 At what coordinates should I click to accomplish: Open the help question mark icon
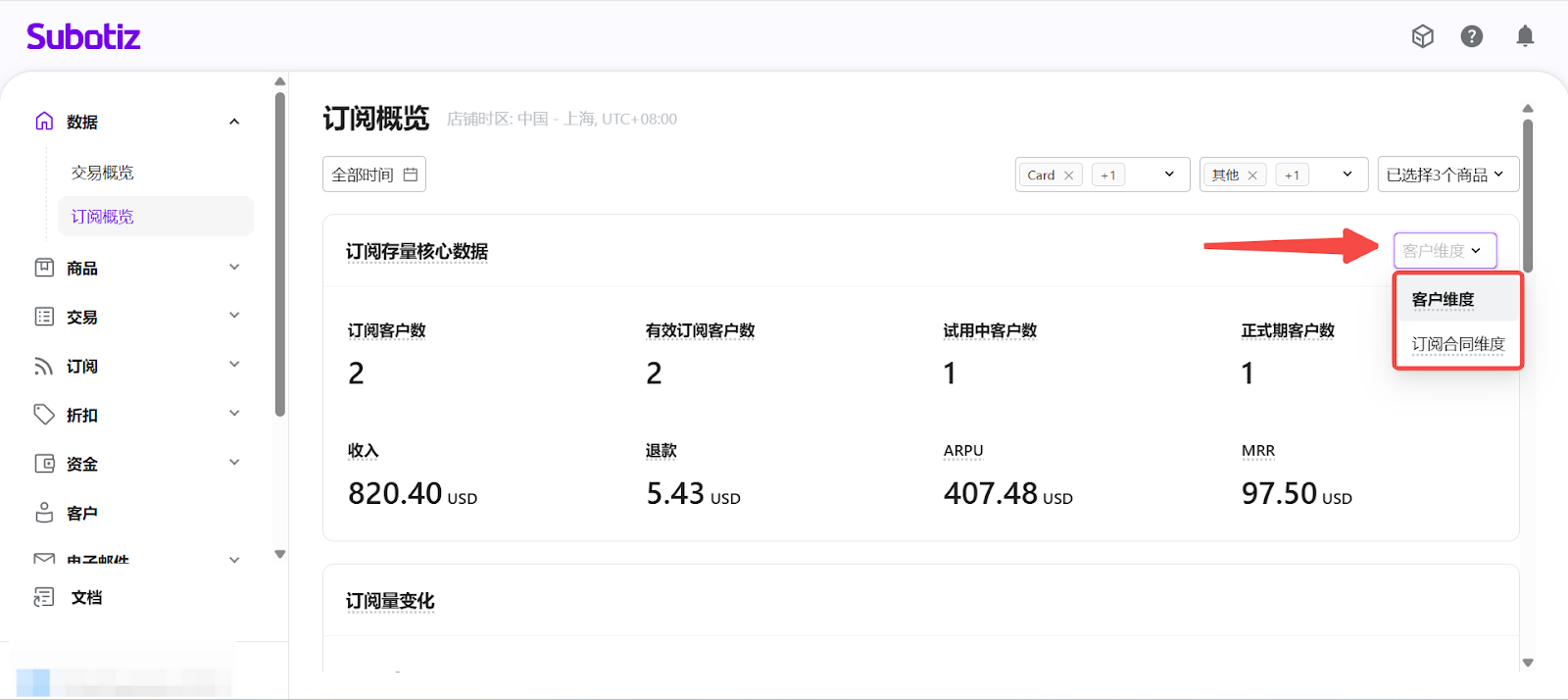click(x=1471, y=36)
